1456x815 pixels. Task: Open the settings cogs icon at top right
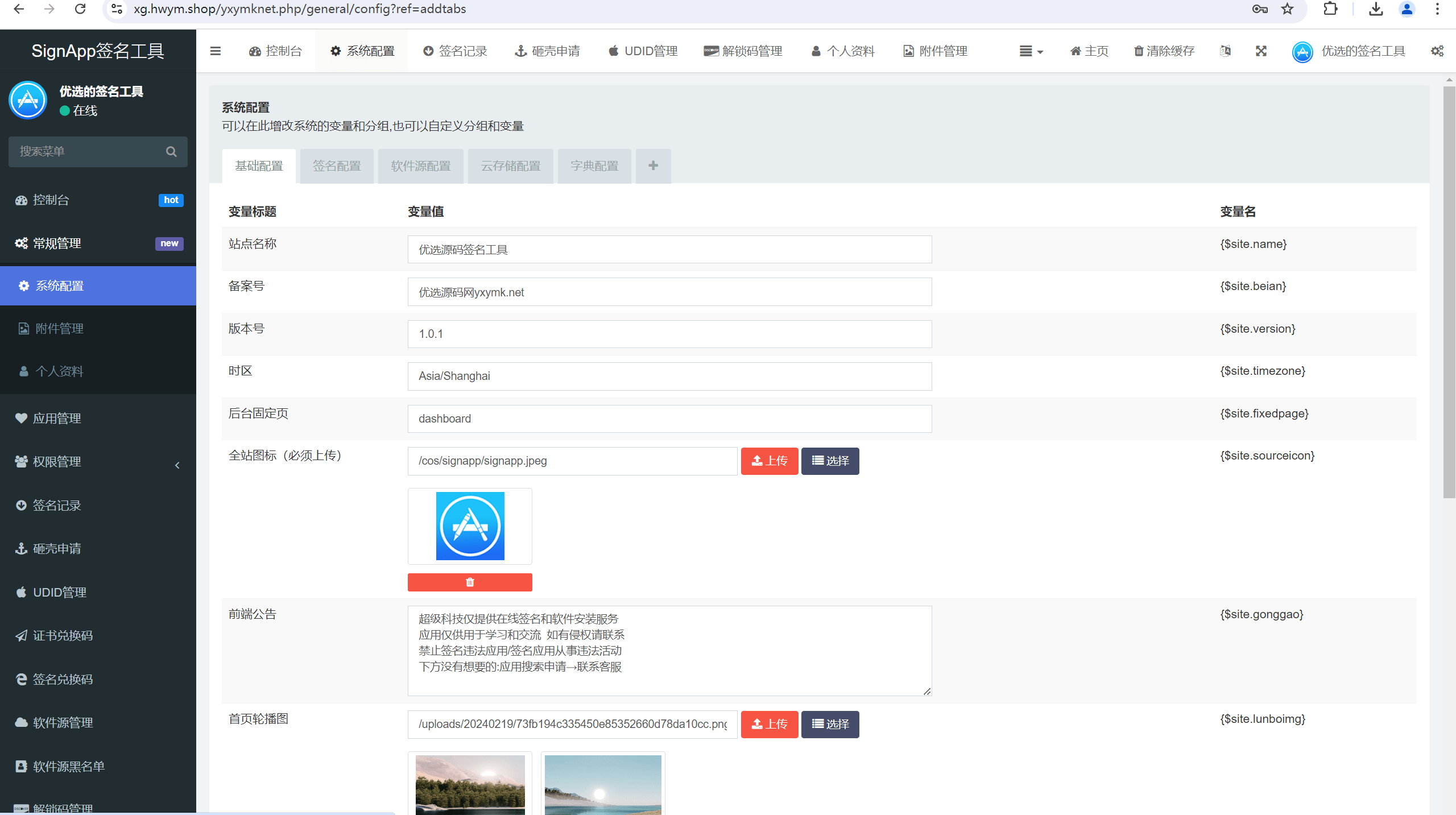1437,51
